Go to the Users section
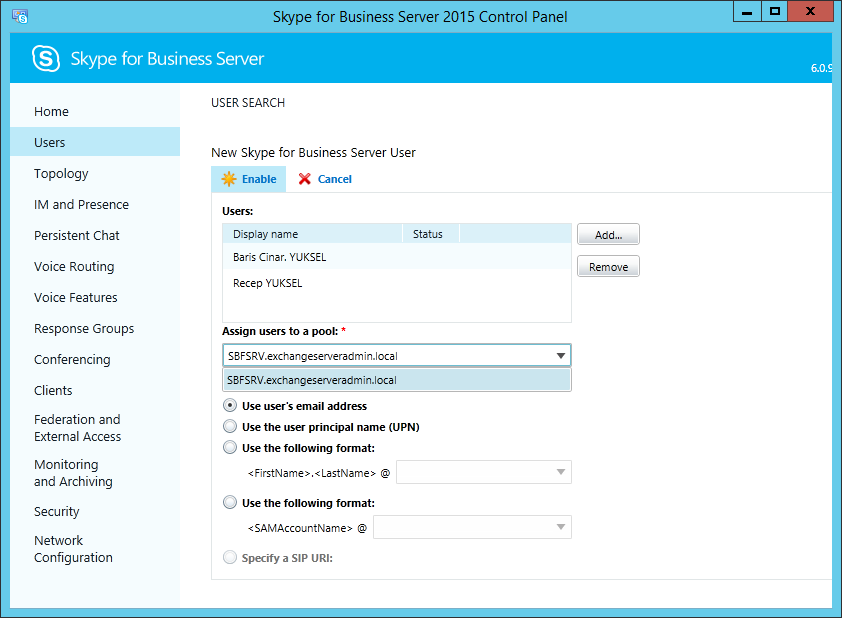 click(95, 142)
